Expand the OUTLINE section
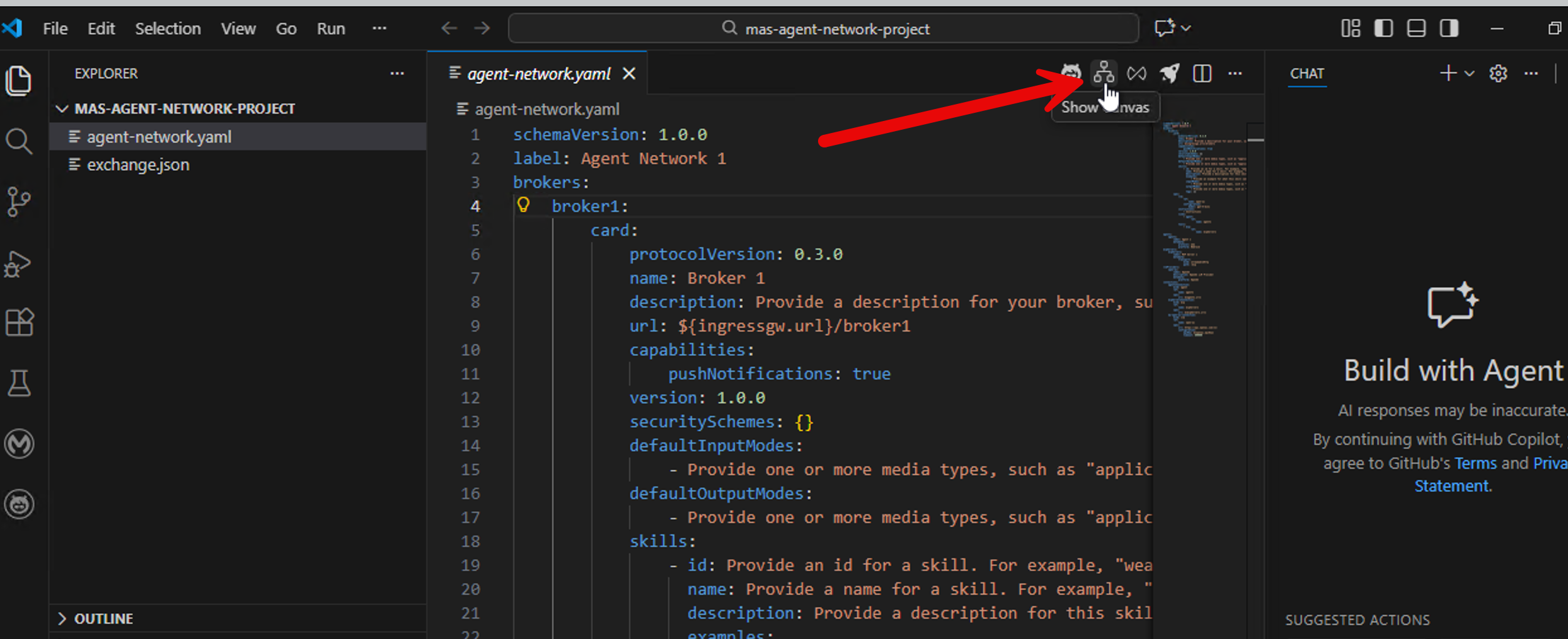The height and width of the screenshot is (639, 1568). [62, 619]
